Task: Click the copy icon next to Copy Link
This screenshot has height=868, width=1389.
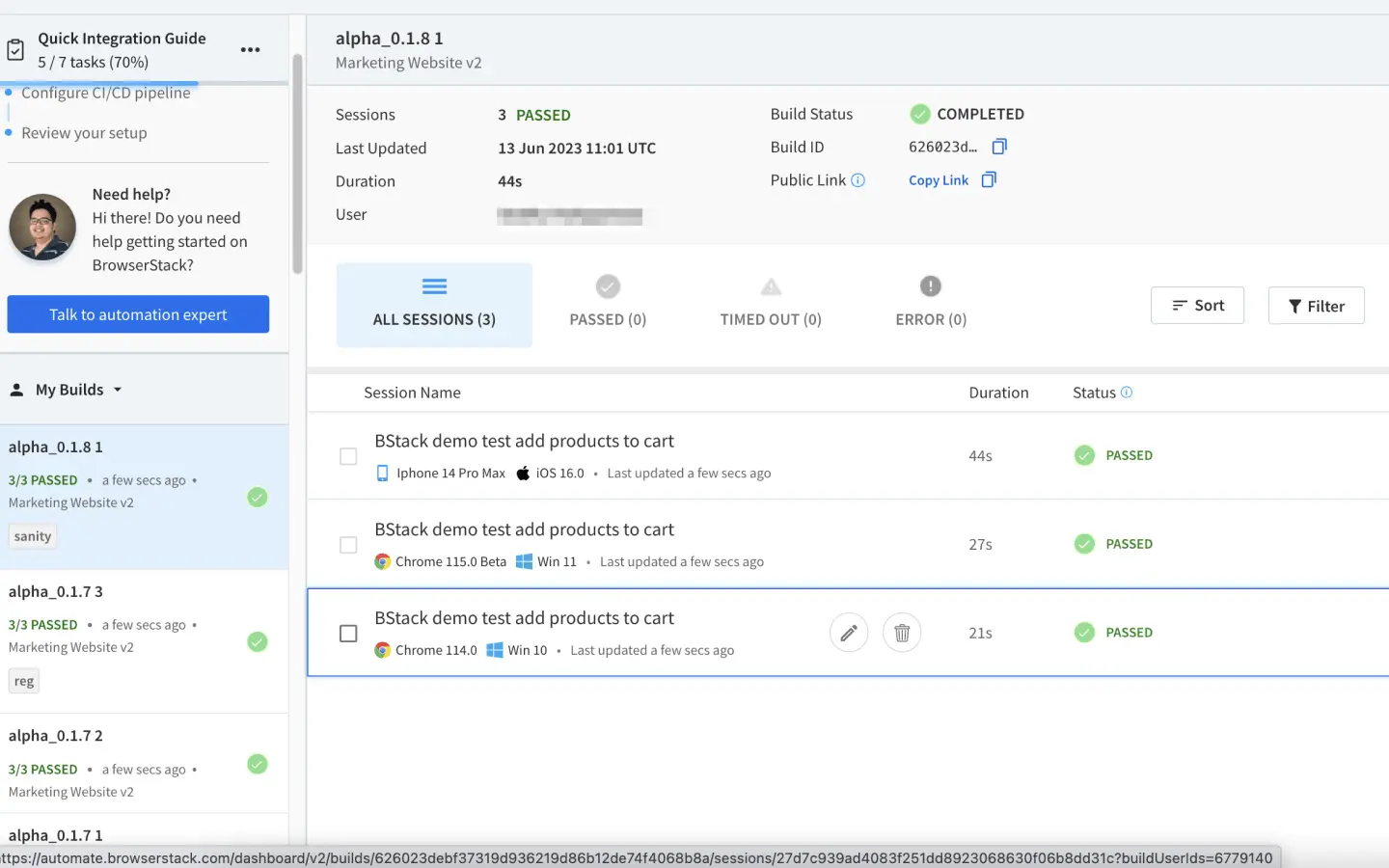Action: [x=989, y=180]
